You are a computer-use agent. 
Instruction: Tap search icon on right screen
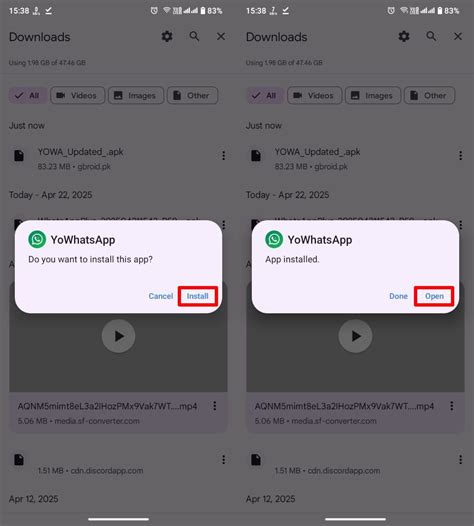(431, 36)
